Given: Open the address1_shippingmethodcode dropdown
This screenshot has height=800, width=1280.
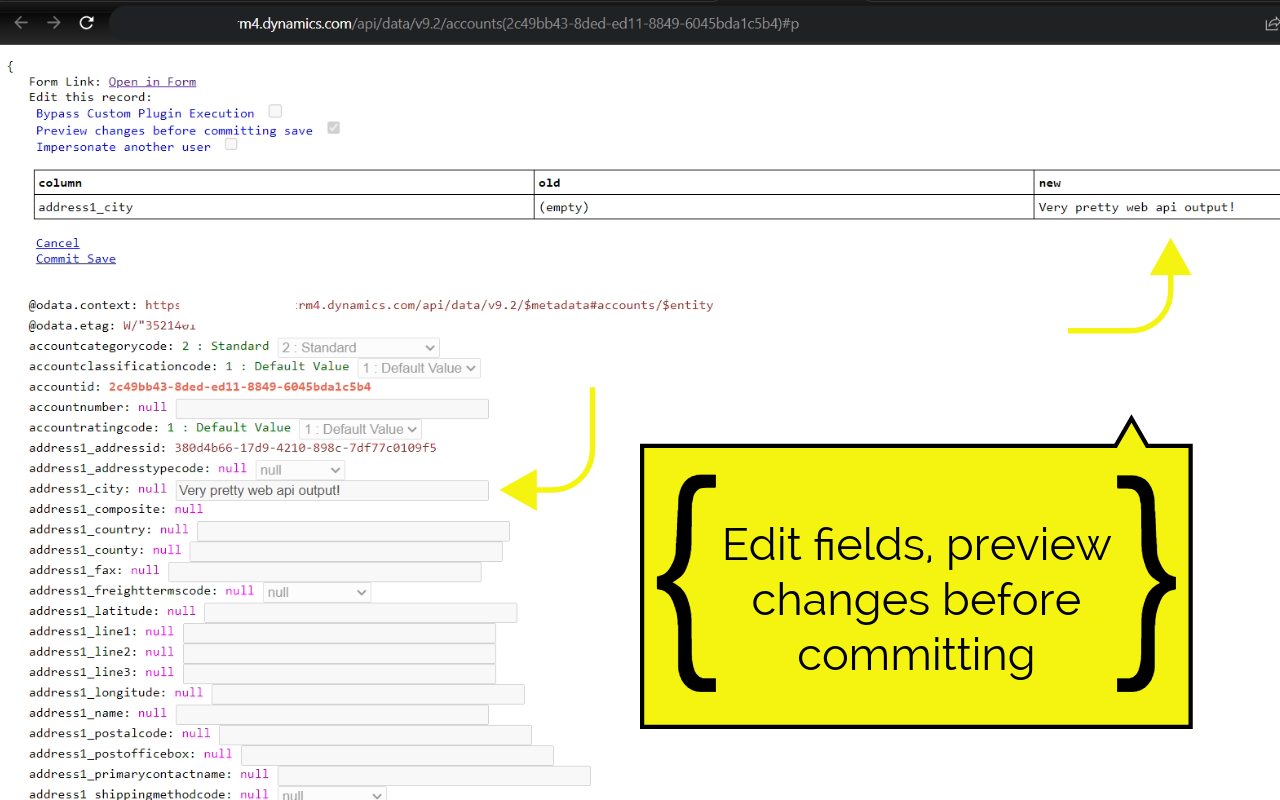Looking at the screenshot, I should click(332, 795).
